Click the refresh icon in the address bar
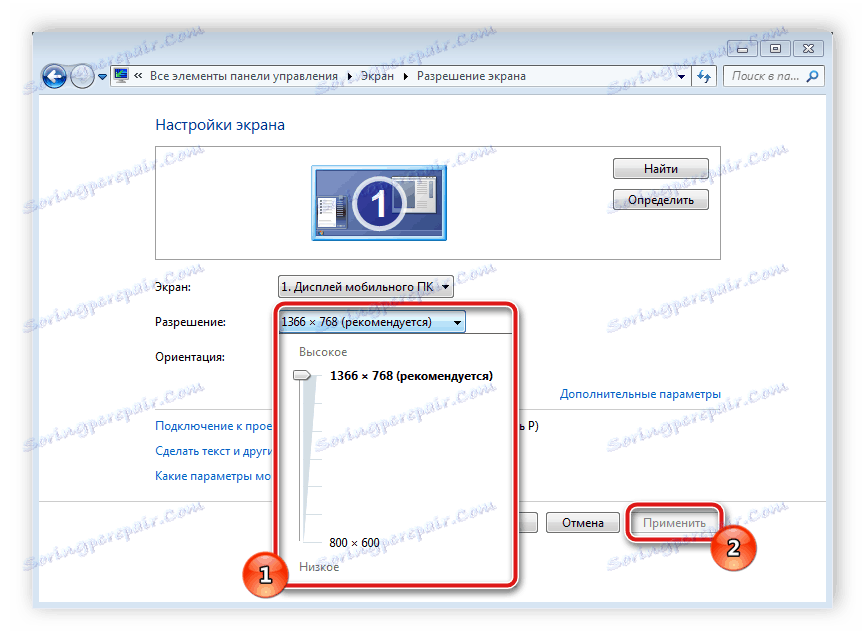The image size is (865, 641). (705, 76)
